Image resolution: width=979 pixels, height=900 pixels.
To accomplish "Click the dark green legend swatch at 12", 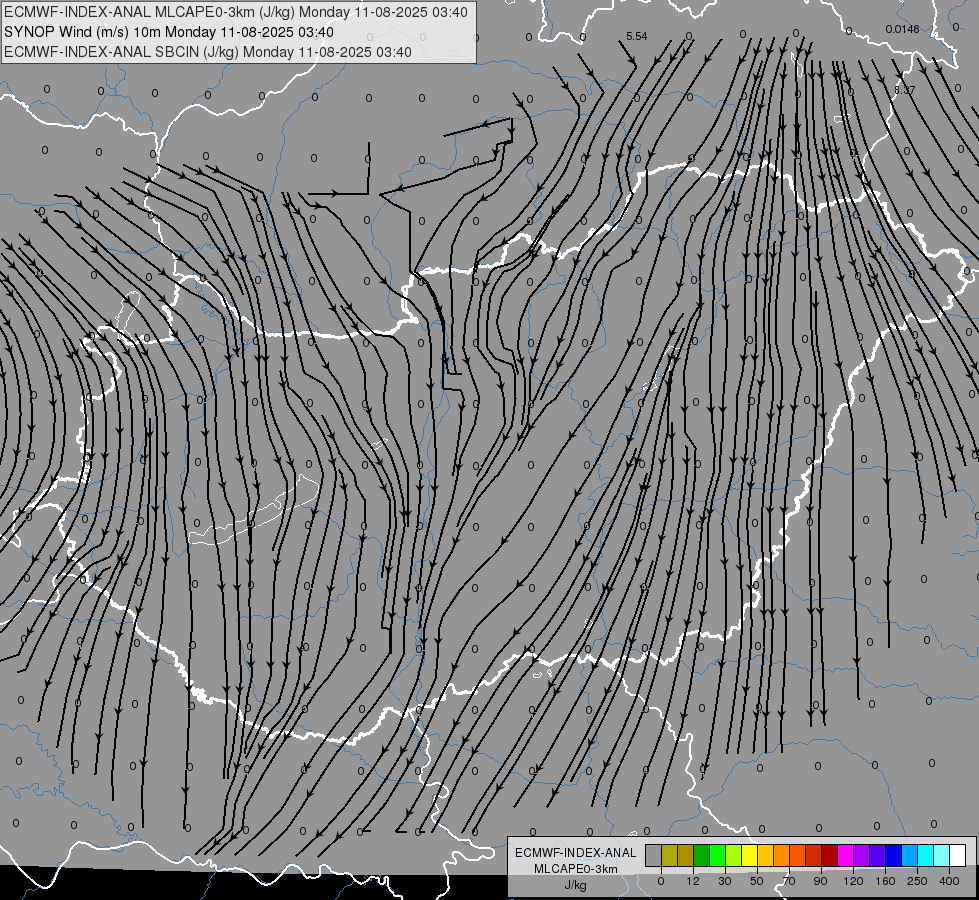I will coord(701,855).
